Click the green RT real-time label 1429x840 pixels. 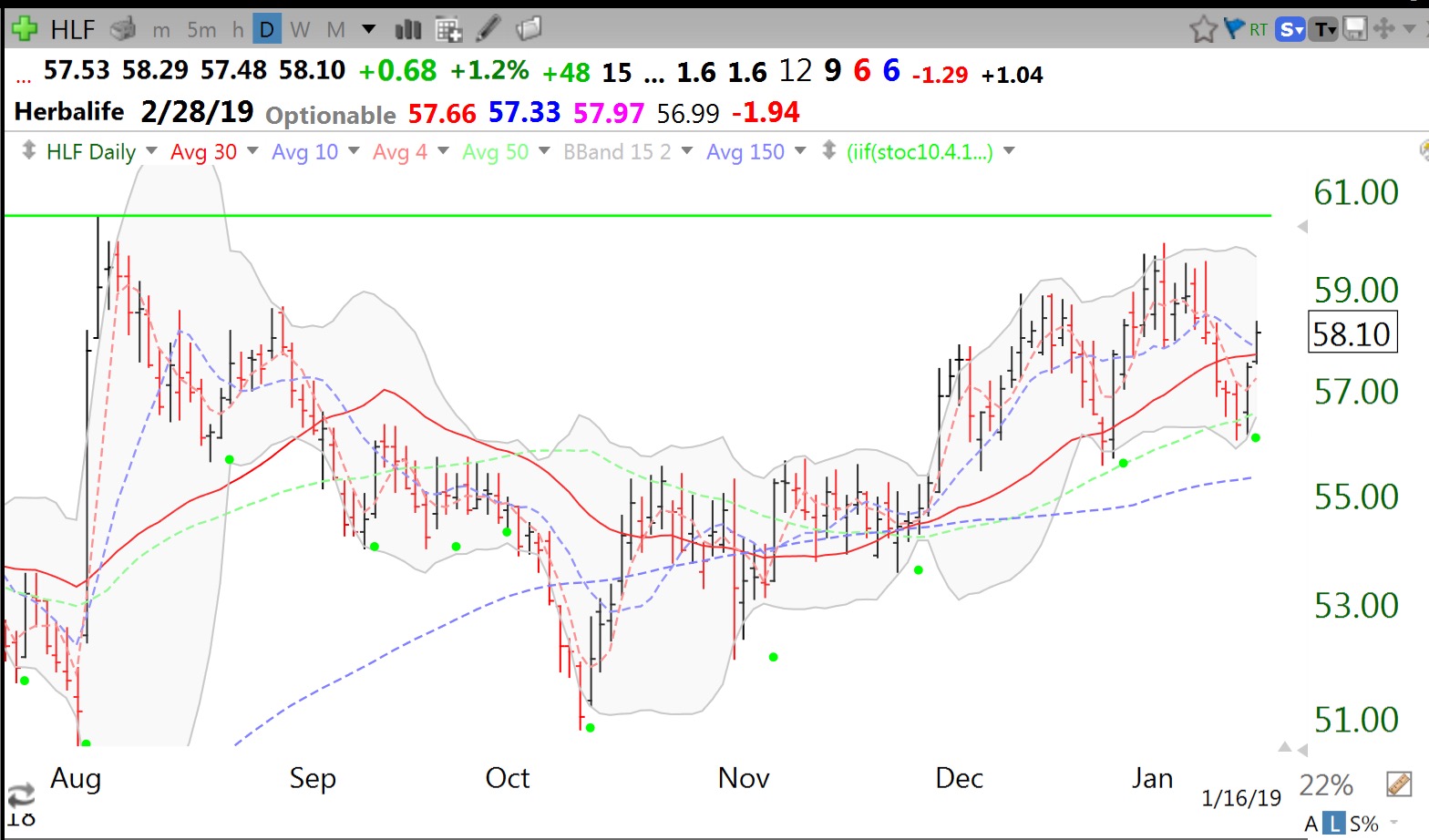pyautogui.click(x=1259, y=30)
